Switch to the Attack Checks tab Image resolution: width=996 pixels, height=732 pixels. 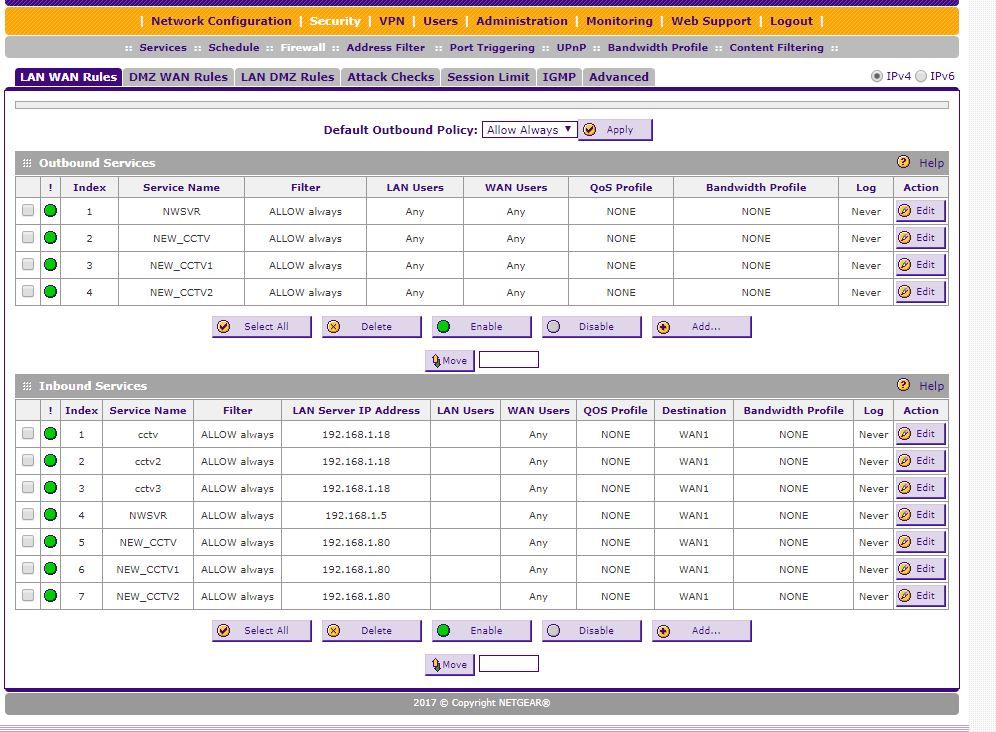(390, 77)
